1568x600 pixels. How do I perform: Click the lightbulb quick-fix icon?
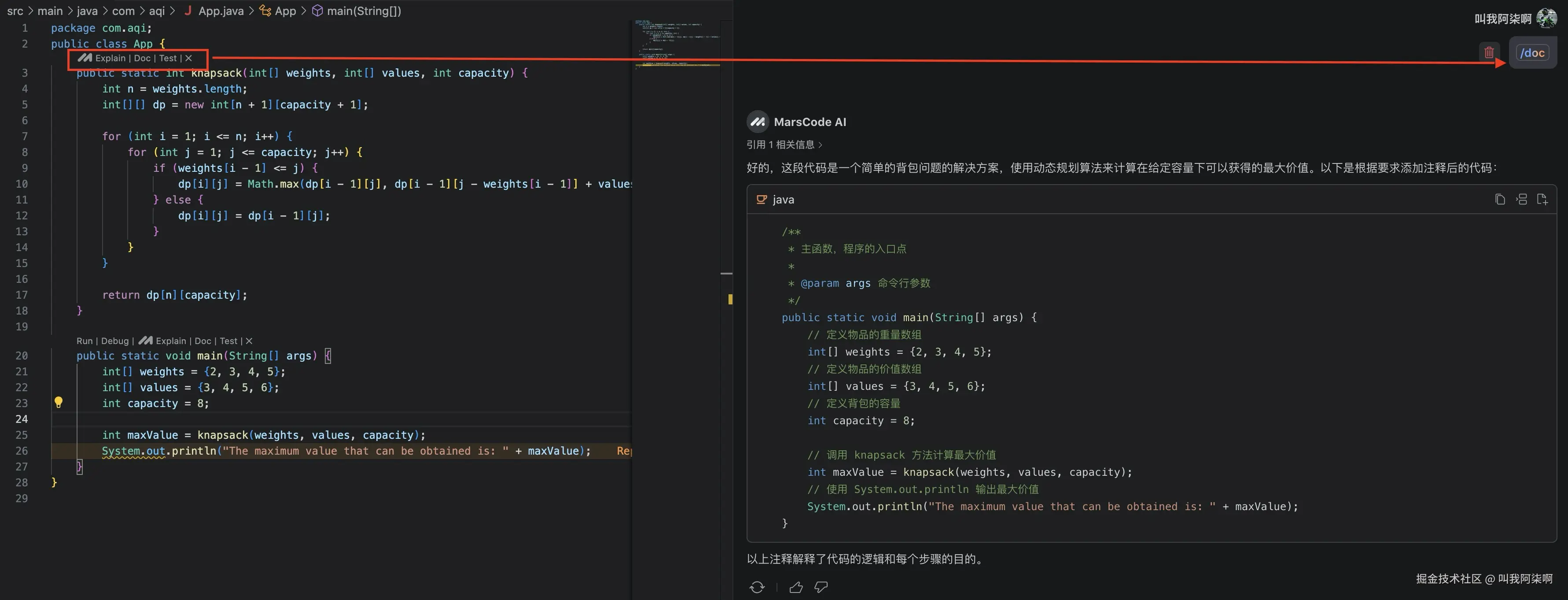59,402
